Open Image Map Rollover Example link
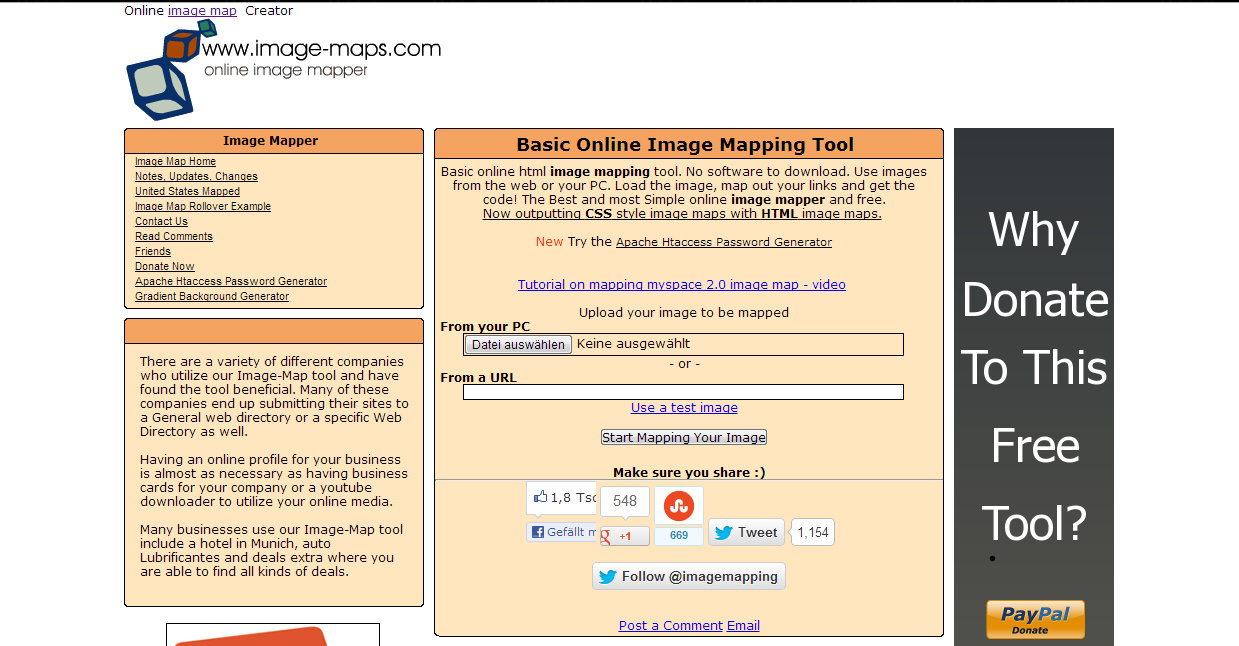The image size is (1239, 646). 203,206
